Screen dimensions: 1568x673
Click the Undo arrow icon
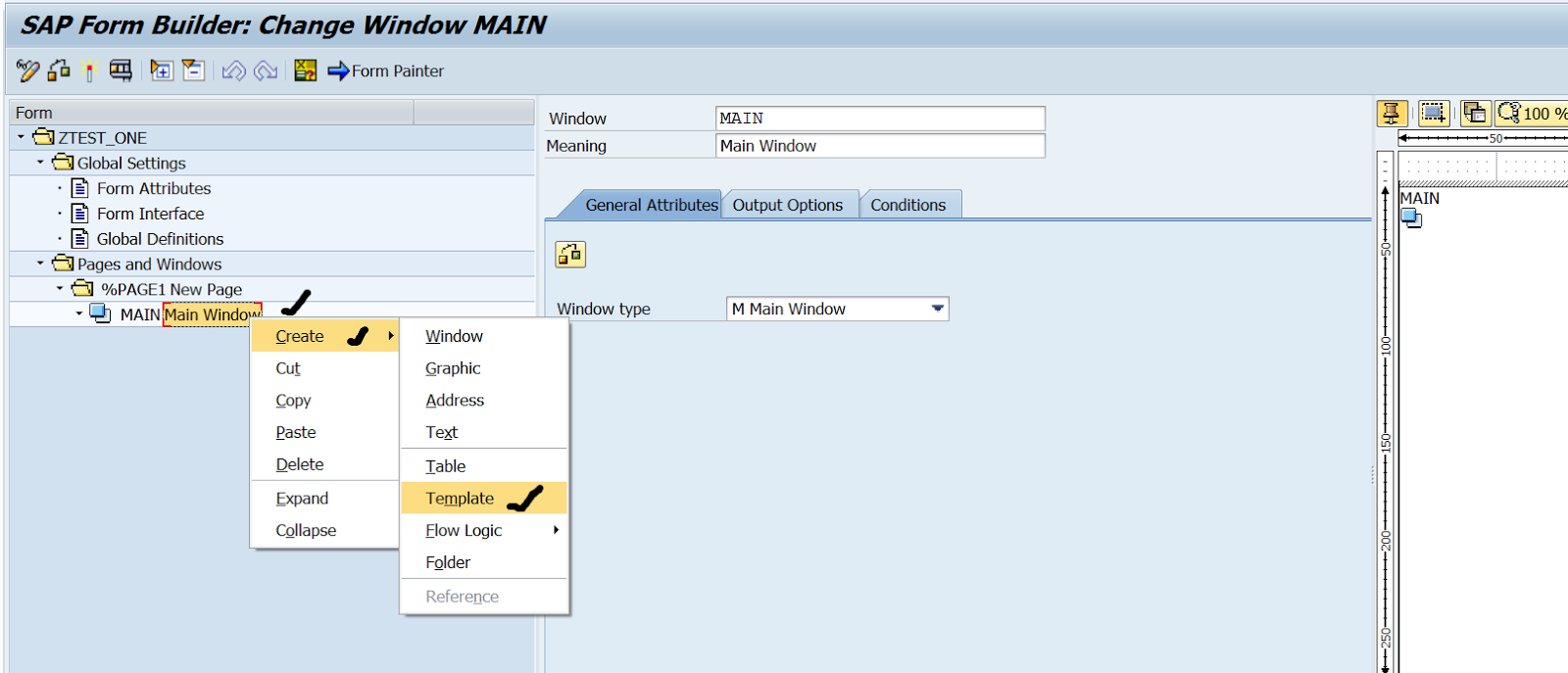coord(233,71)
